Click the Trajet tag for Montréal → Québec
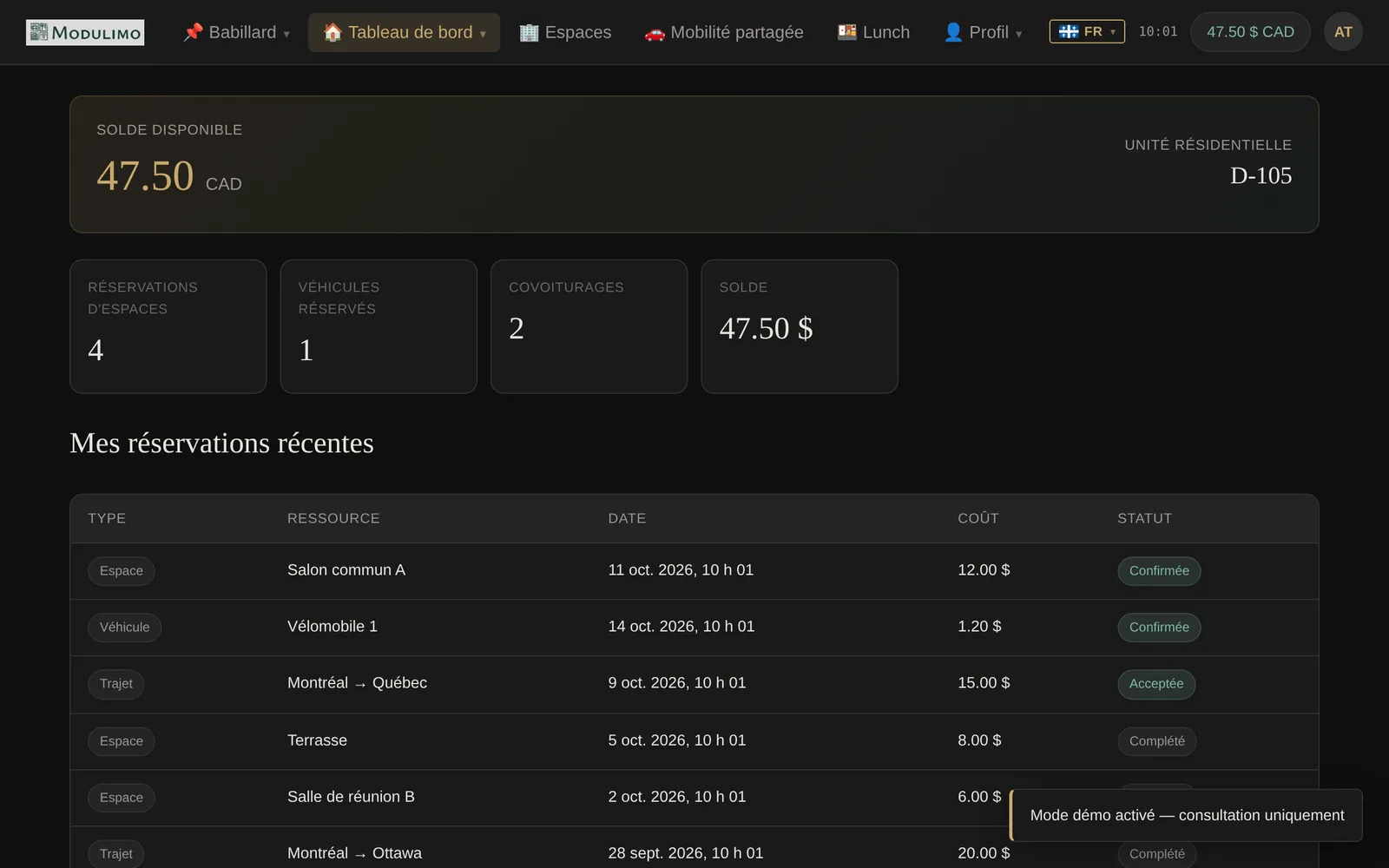The width and height of the screenshot is (1389, 868). pos(115,684)
